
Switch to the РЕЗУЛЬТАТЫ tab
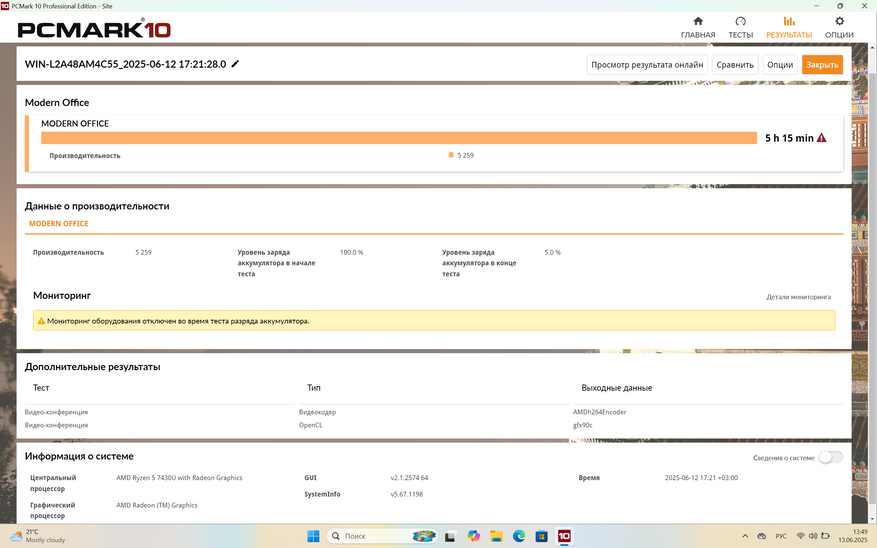click(789, 27)
